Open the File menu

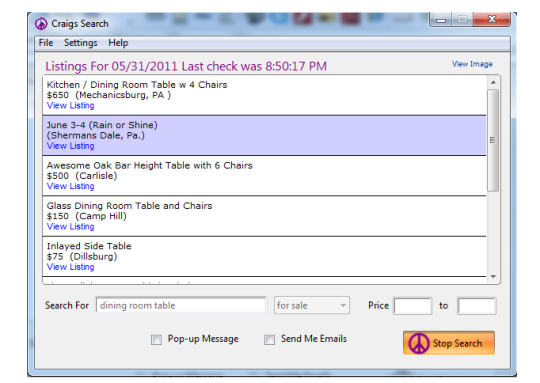[x=46, y=43]
